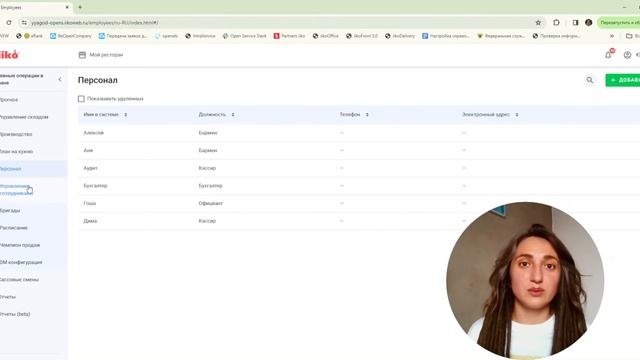Open the iikoOffice bookmark
The height and width of the screenshot is (360, 640).
(326, 36)
